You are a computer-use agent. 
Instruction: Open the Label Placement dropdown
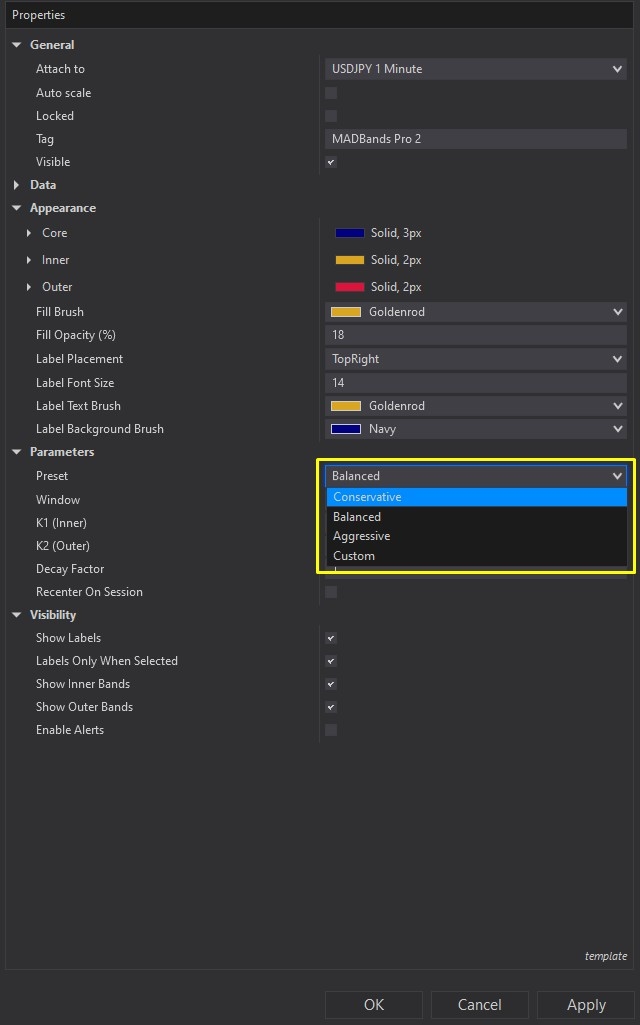(475, 358)
